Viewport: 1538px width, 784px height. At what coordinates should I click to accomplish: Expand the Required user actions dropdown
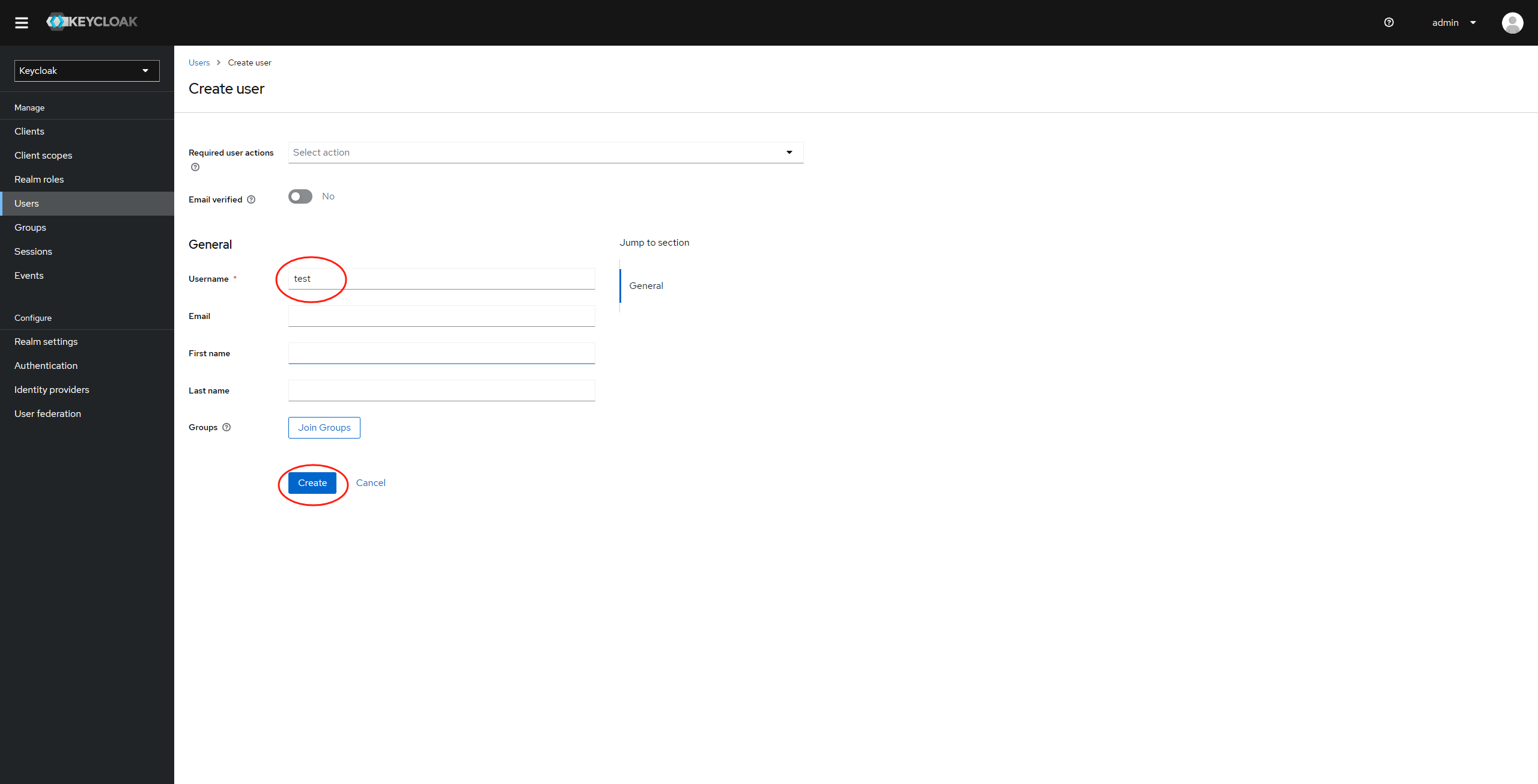click(789, 152)
